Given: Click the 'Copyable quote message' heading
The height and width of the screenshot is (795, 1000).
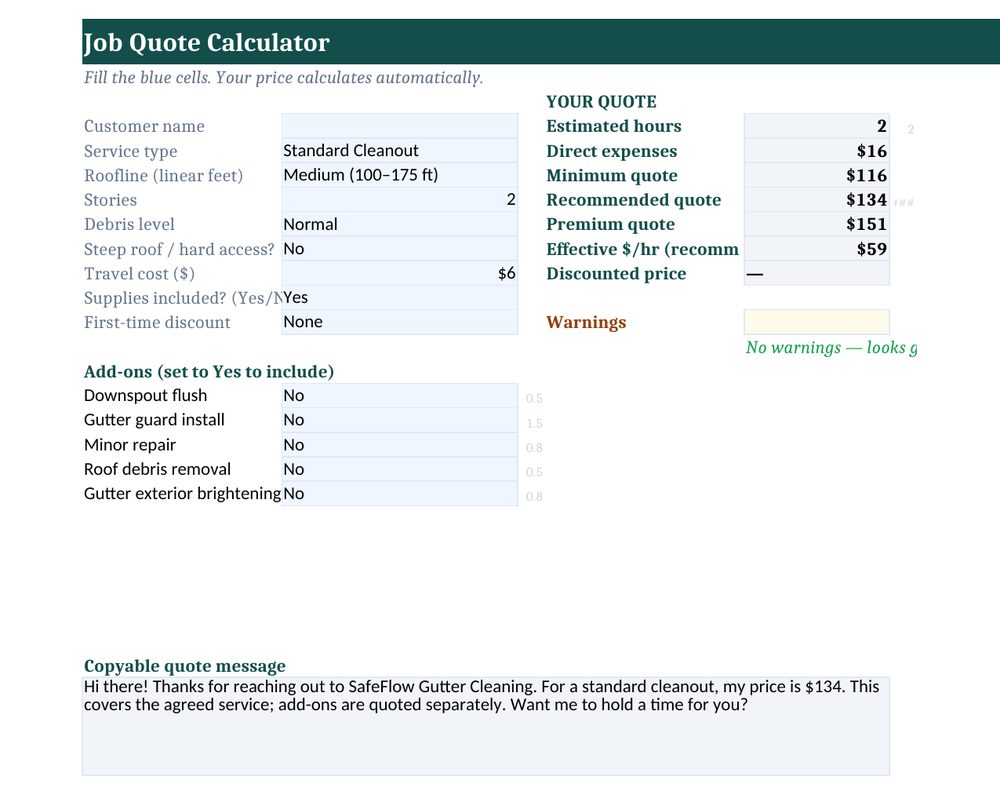Looking at the screenshot, I should click(x=185, y=666).
